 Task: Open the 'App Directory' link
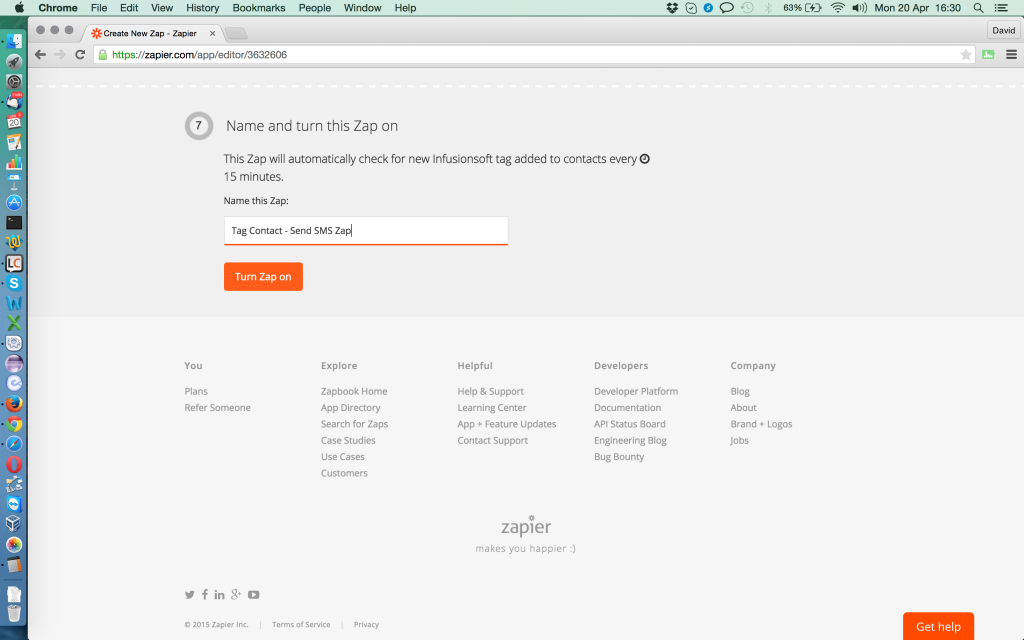coord(351,408)
